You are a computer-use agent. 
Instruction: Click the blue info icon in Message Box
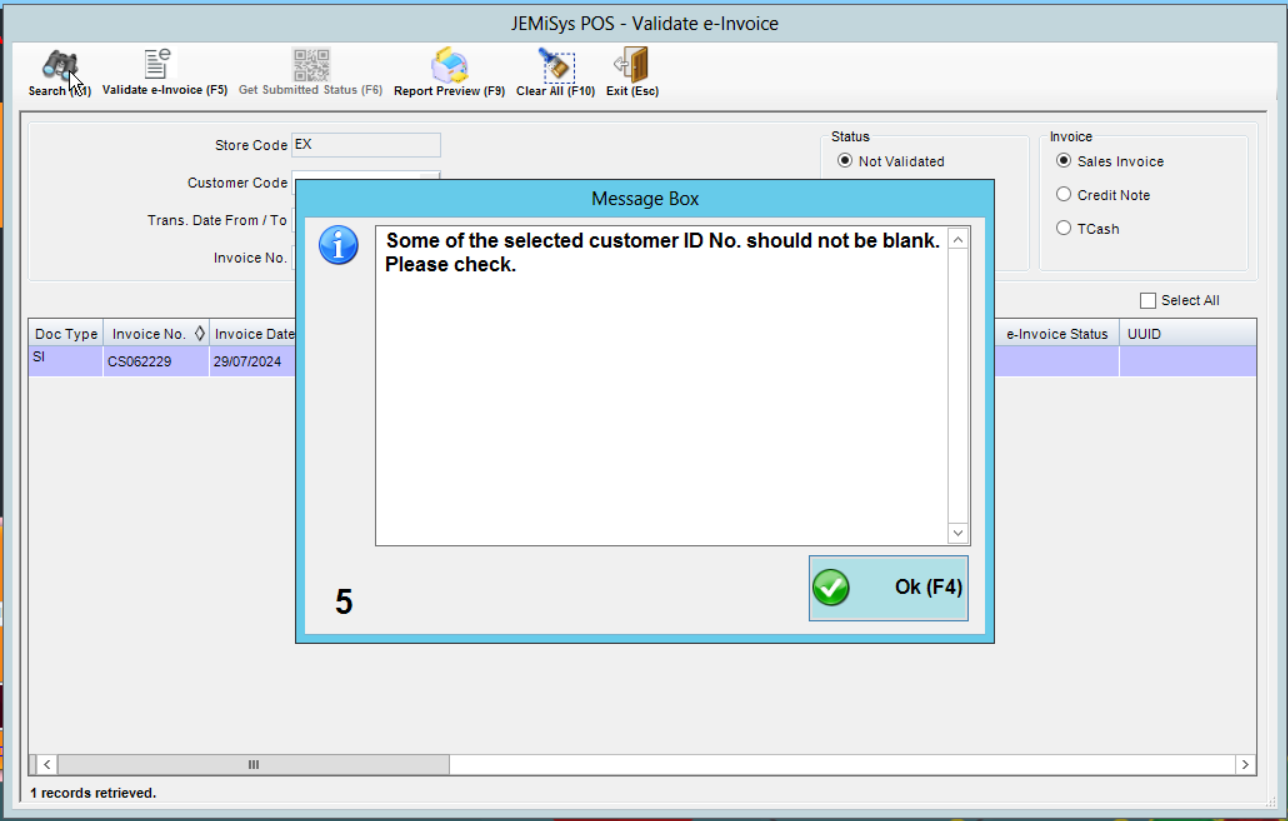[338, 244]
